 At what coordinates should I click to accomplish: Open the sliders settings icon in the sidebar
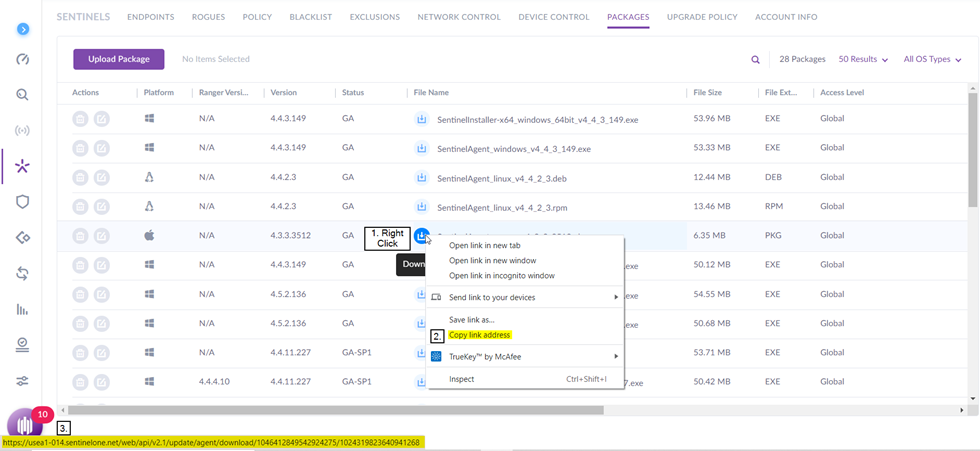pyautogui.click(x=22, y=381)
